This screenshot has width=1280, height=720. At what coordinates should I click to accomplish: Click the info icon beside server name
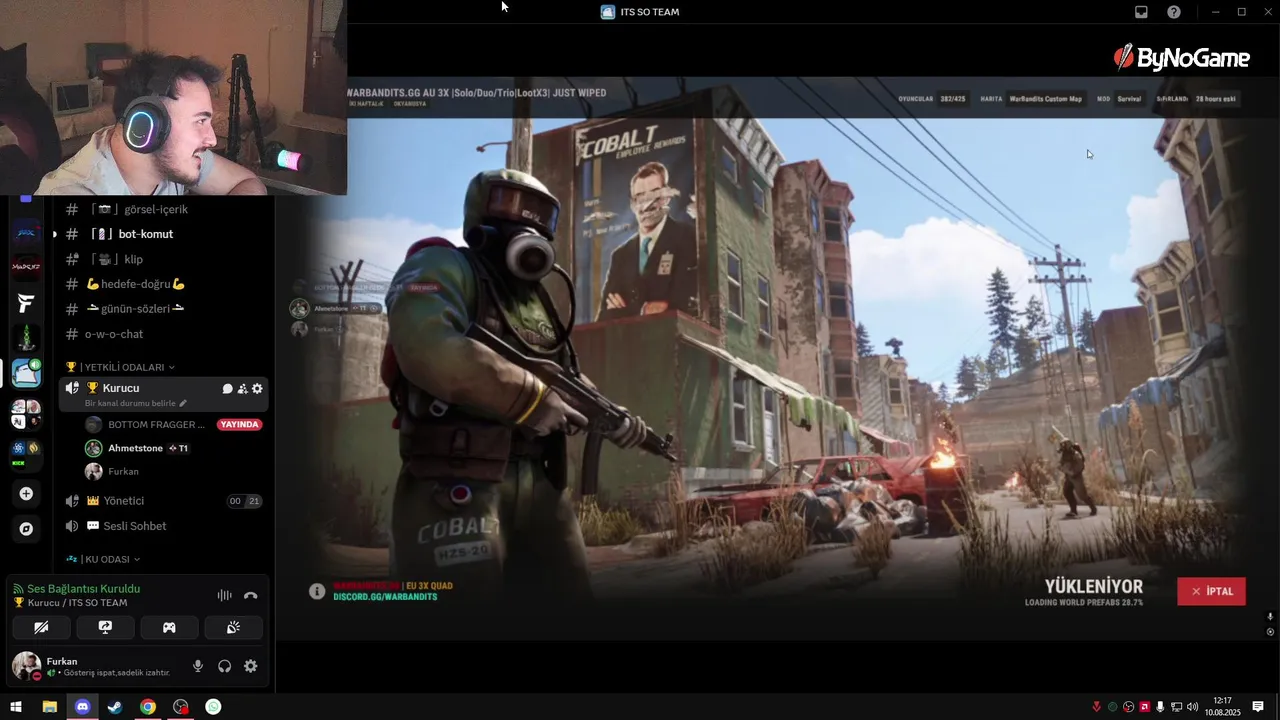(317, 591)
